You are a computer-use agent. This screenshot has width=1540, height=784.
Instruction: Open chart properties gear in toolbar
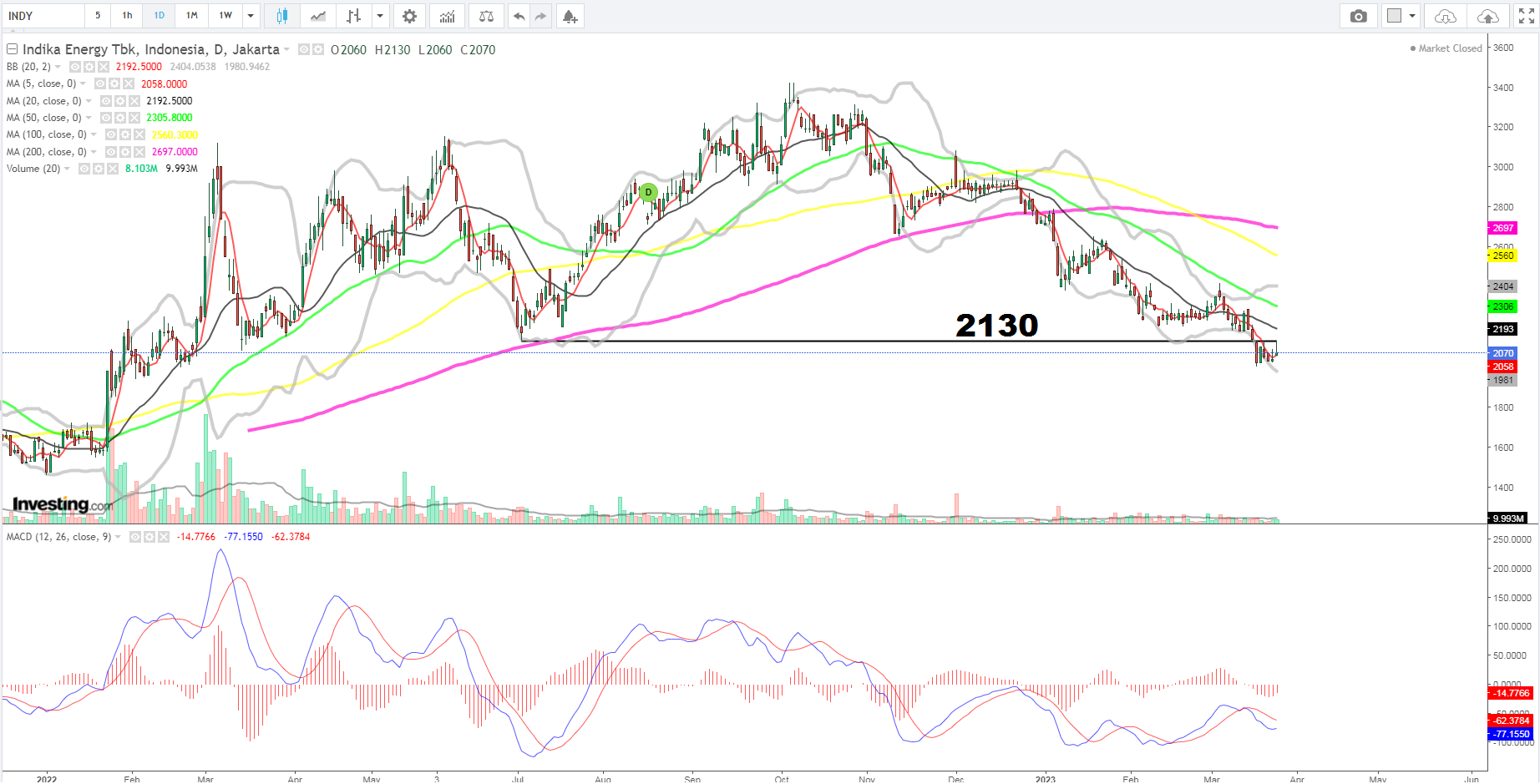(409, 16)
